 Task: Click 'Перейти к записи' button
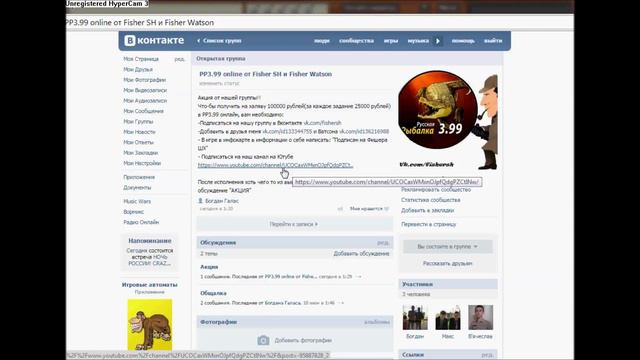(x=294, y=224)
